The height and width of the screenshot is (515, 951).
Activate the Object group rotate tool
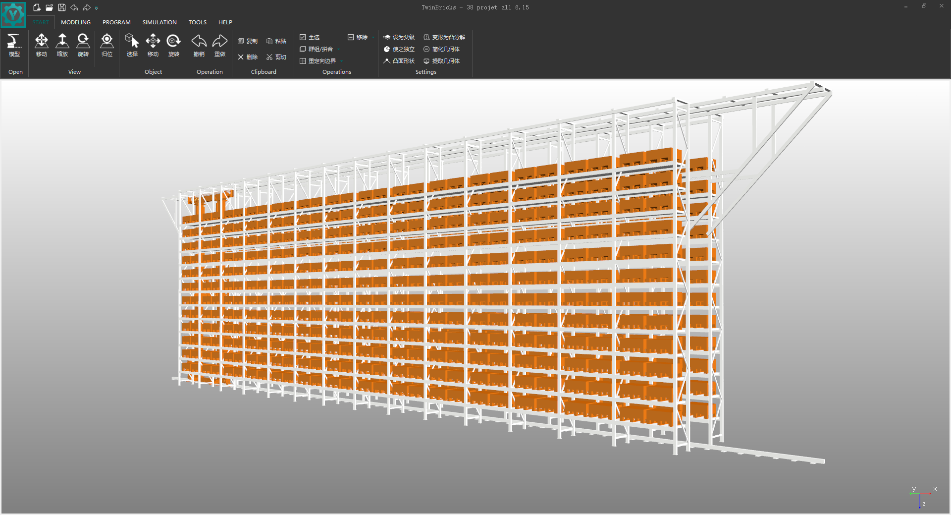tap(173, 45)
